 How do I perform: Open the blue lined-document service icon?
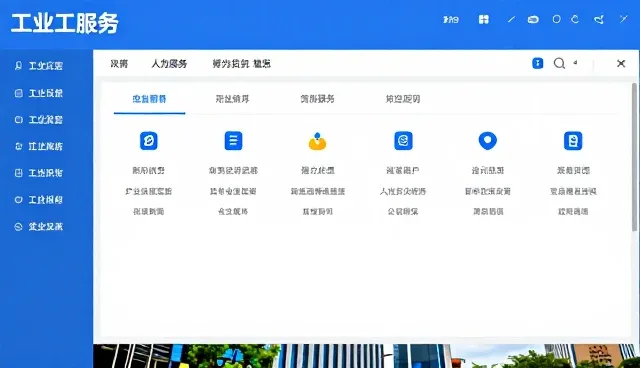pyautogui.click(x=233, y=141)
